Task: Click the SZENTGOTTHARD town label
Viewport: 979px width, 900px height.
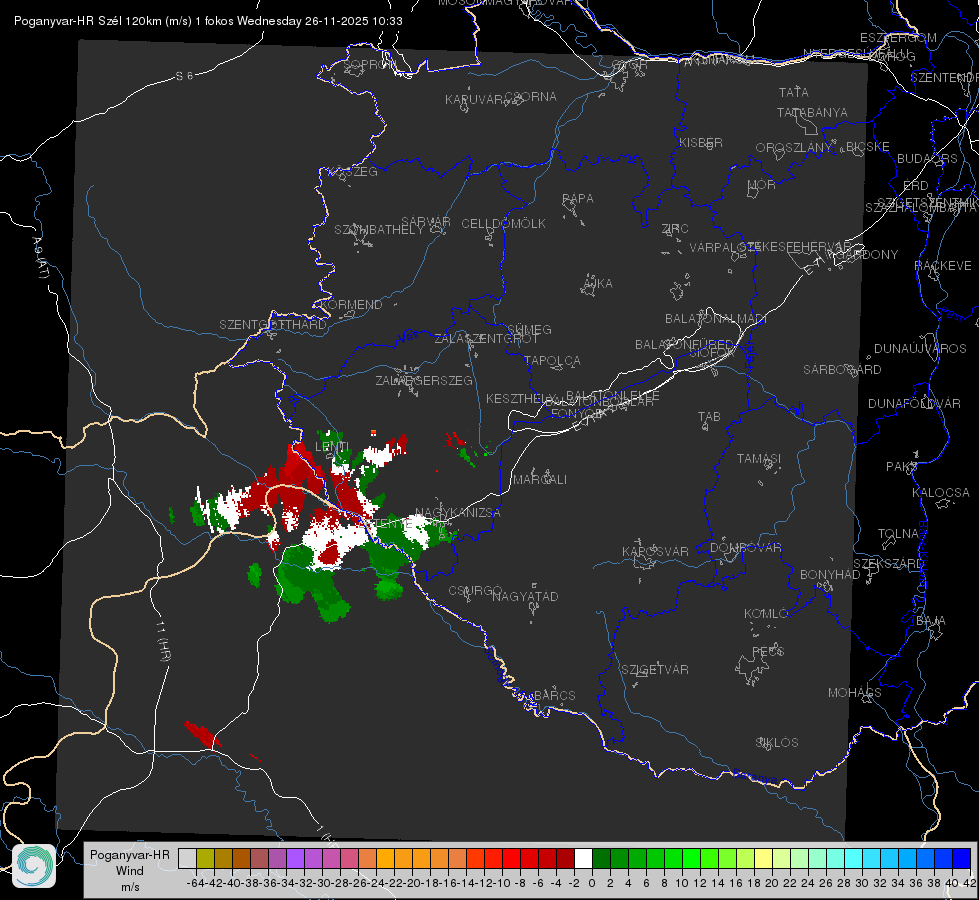Action: [273, 325]
